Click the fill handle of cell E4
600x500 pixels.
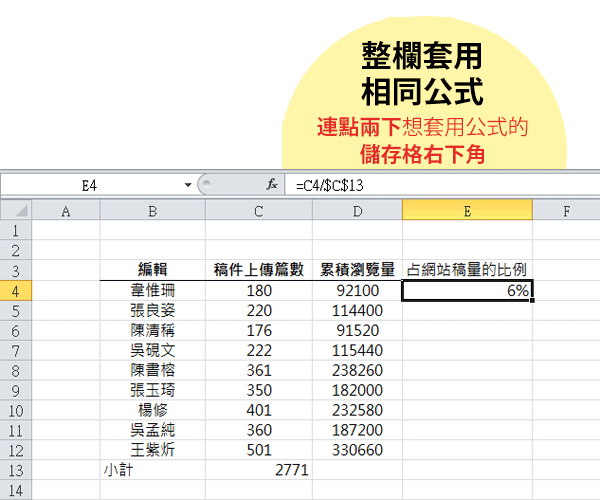pyautogui.click(x=532, y=300)
